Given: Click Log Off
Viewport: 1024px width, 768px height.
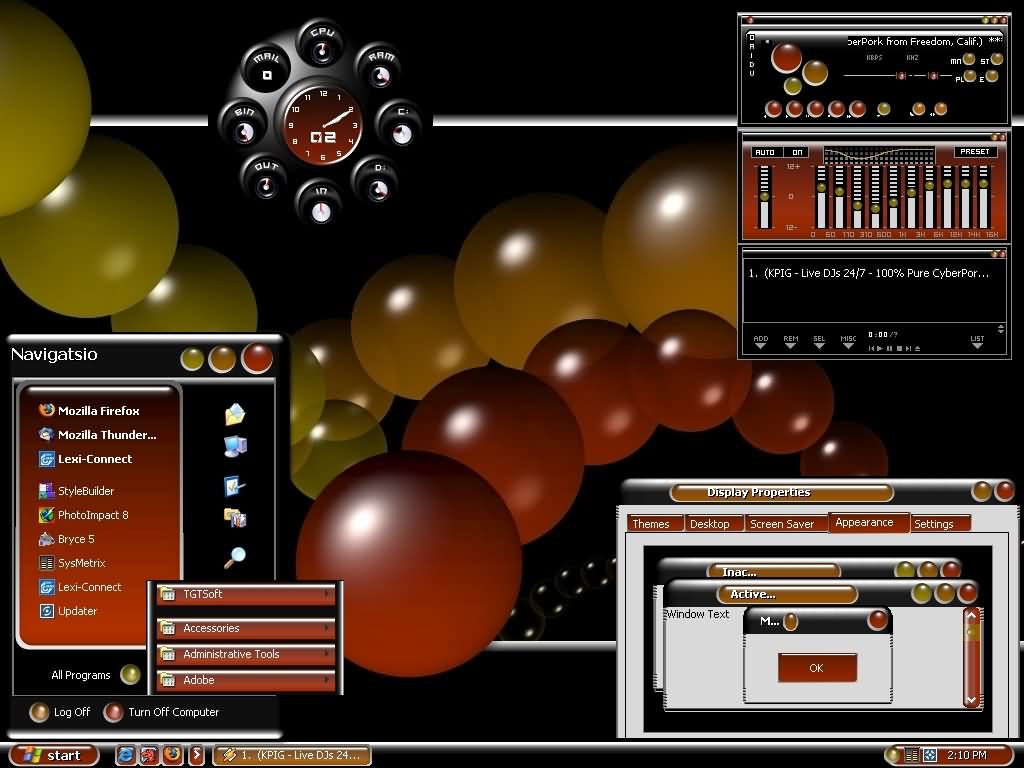Looking at the screenshot, I should 60,712.
